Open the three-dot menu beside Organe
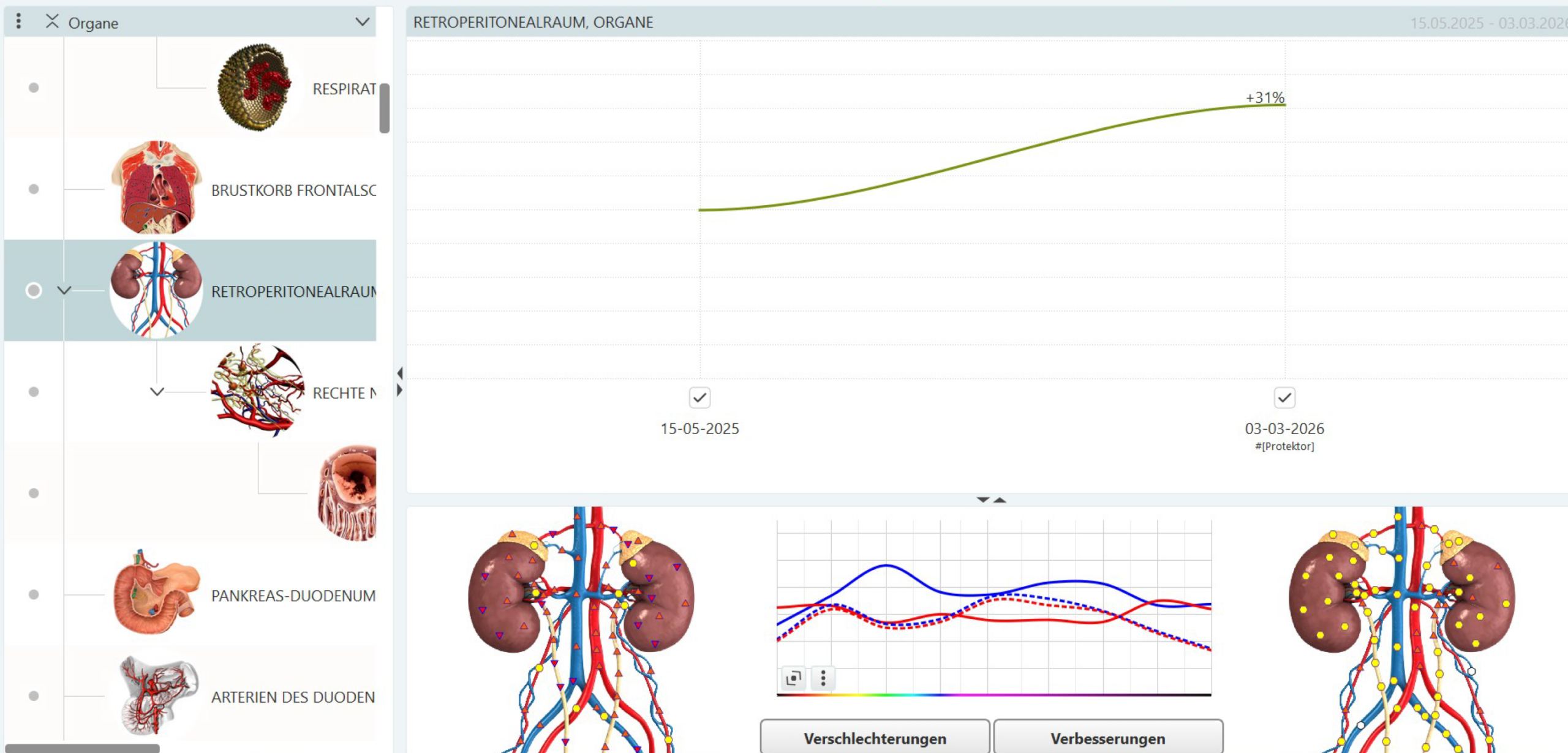Viewport: 1568px width, 753px height. pos(18,21)
